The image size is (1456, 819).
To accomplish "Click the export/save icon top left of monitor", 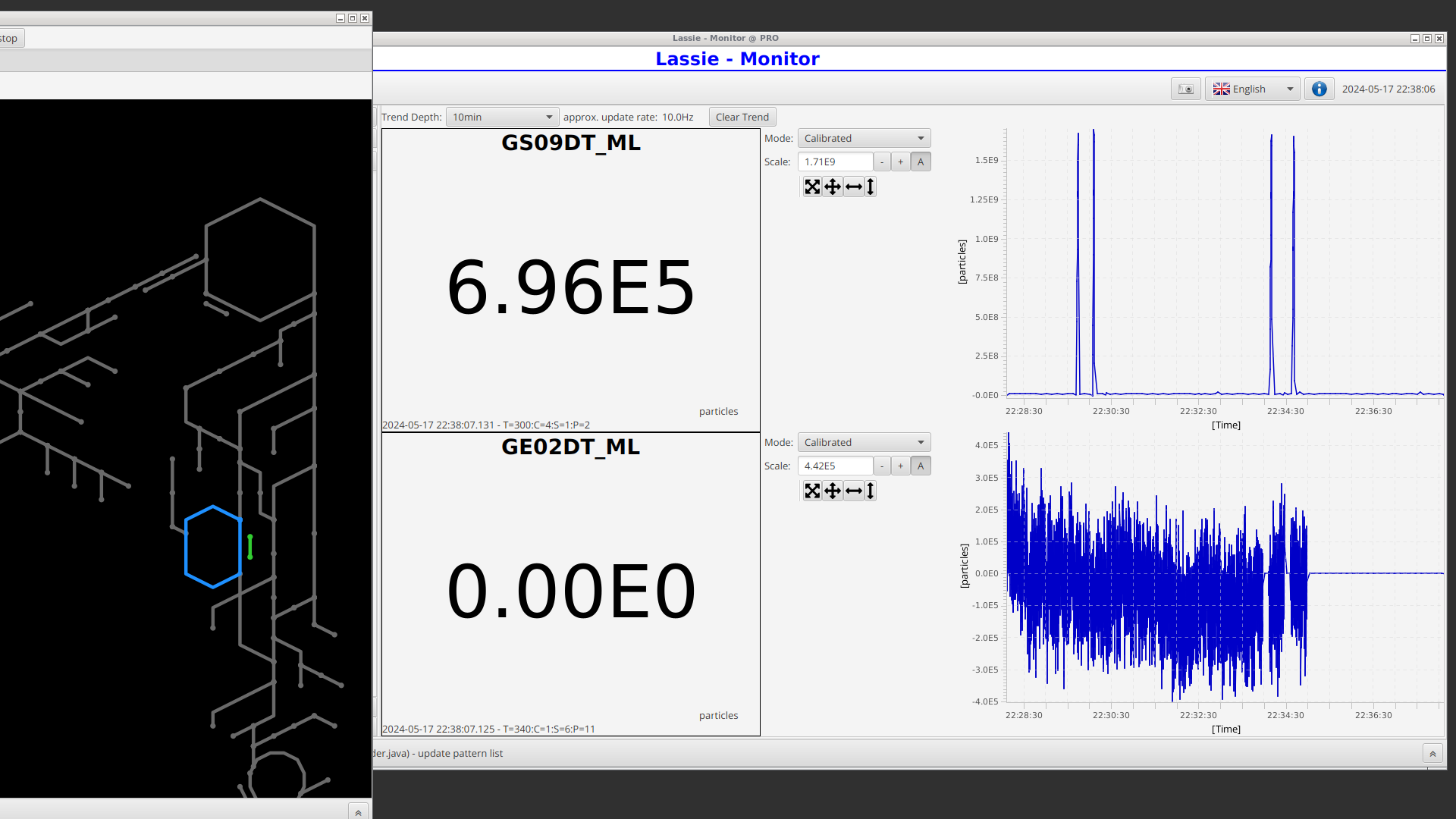I will pos(1186,89).
